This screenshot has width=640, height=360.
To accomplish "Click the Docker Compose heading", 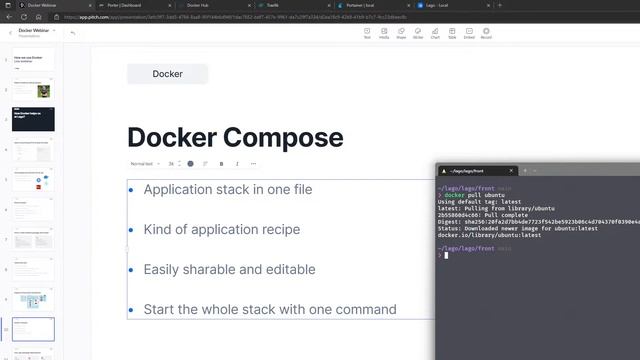I will (235, 137).
